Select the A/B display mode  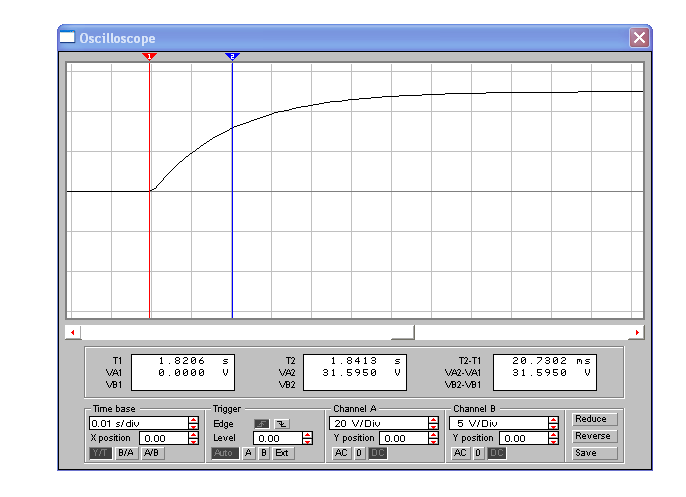[151, 453]
